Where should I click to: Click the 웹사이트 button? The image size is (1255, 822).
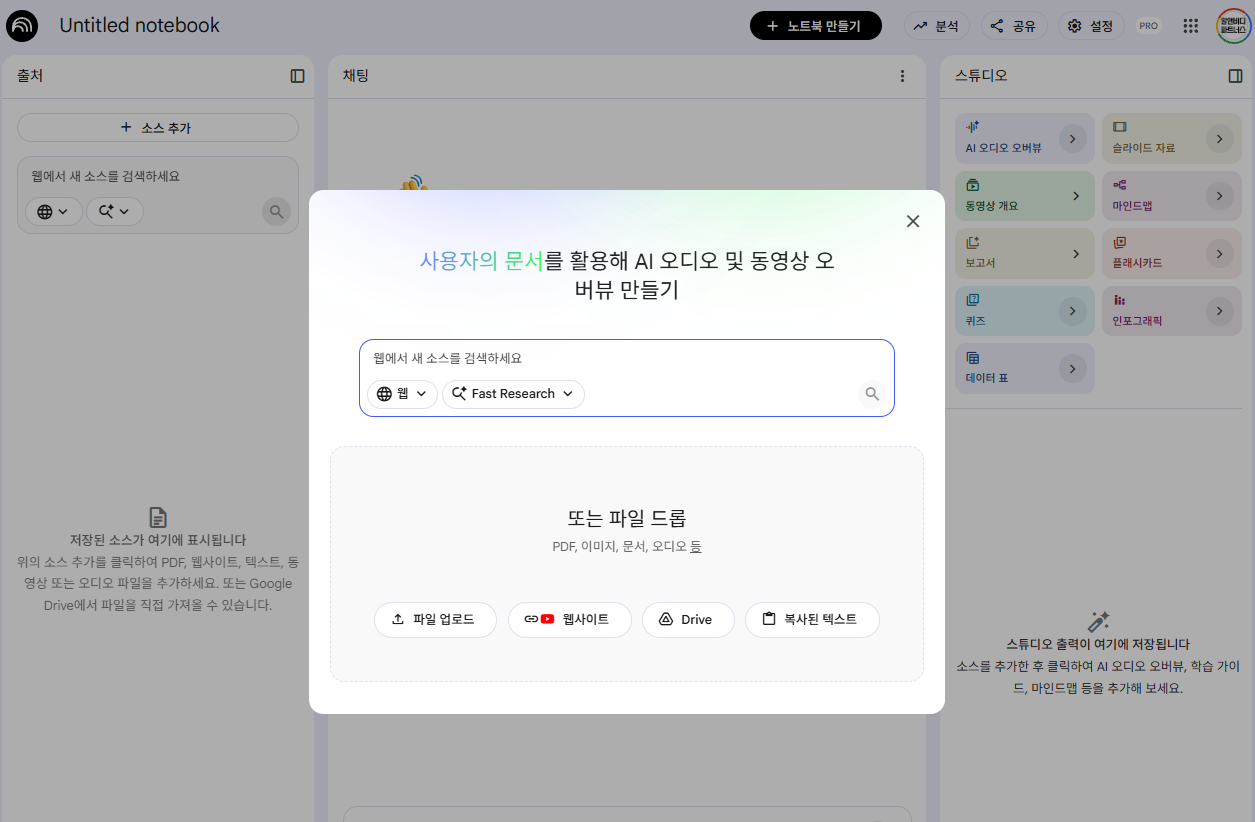(570, 620)
